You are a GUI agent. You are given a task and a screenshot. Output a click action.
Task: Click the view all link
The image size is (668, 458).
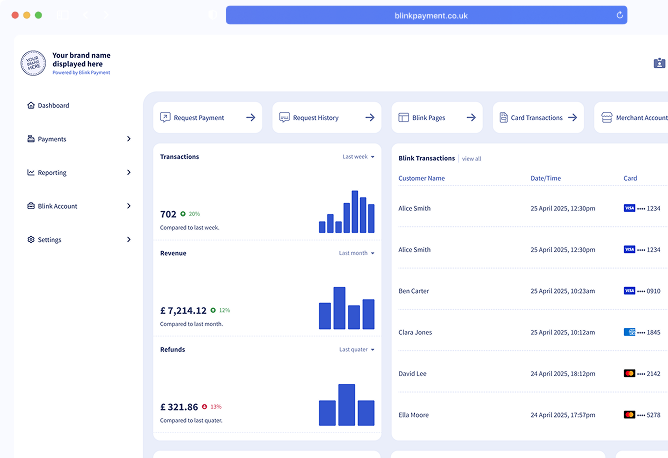click(472, 158)
